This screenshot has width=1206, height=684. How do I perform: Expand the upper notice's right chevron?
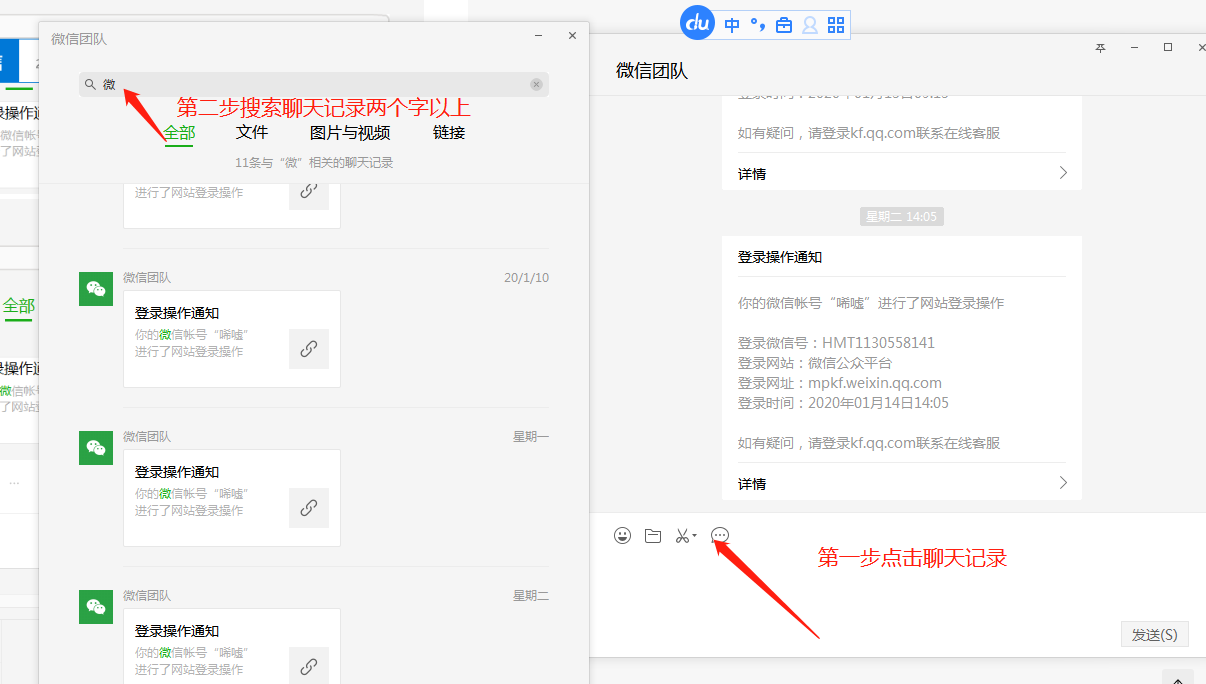[1063, 173]
